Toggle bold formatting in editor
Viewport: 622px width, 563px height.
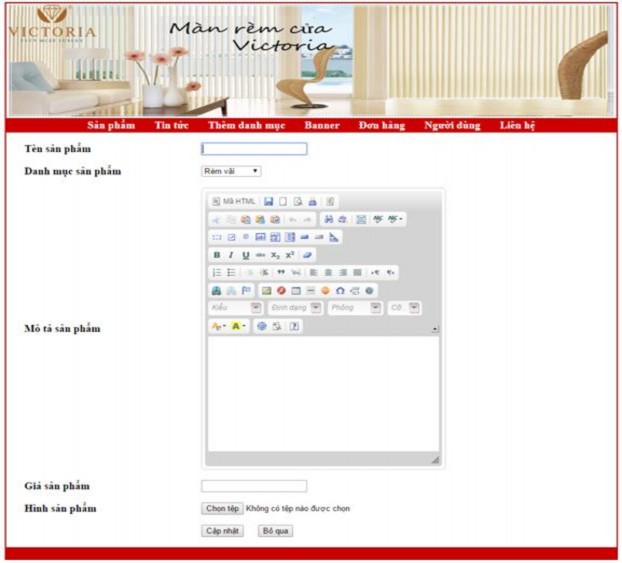[x=216, y=255]
